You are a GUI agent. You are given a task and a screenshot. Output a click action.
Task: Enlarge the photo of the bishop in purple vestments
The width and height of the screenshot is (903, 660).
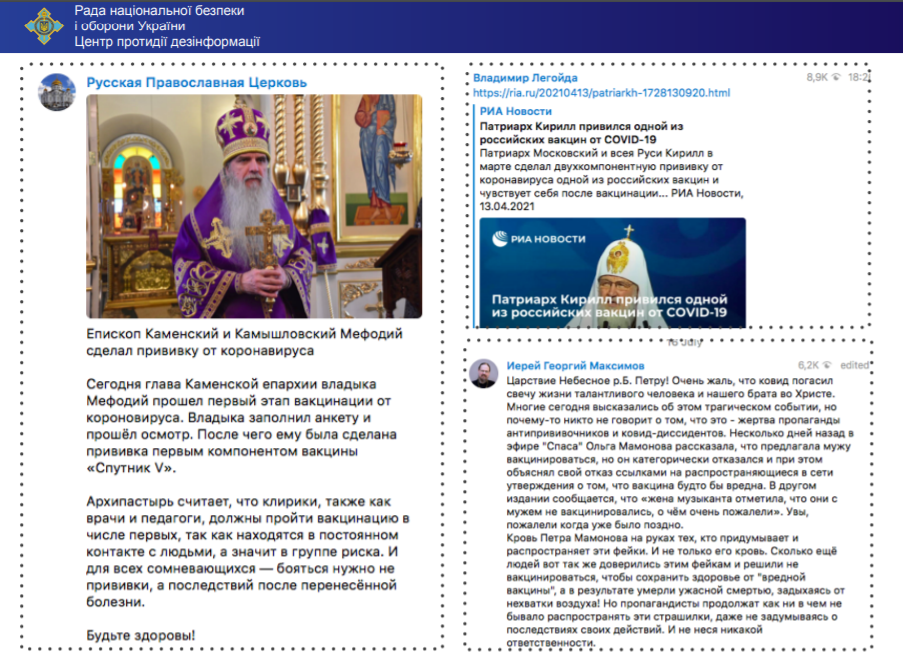tap(254, 206)
